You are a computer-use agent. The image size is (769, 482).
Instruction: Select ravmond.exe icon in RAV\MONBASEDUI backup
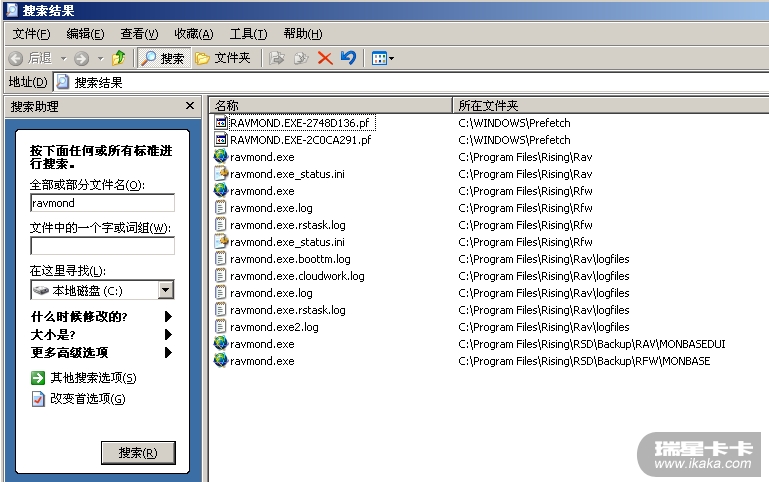pos(221,344)
